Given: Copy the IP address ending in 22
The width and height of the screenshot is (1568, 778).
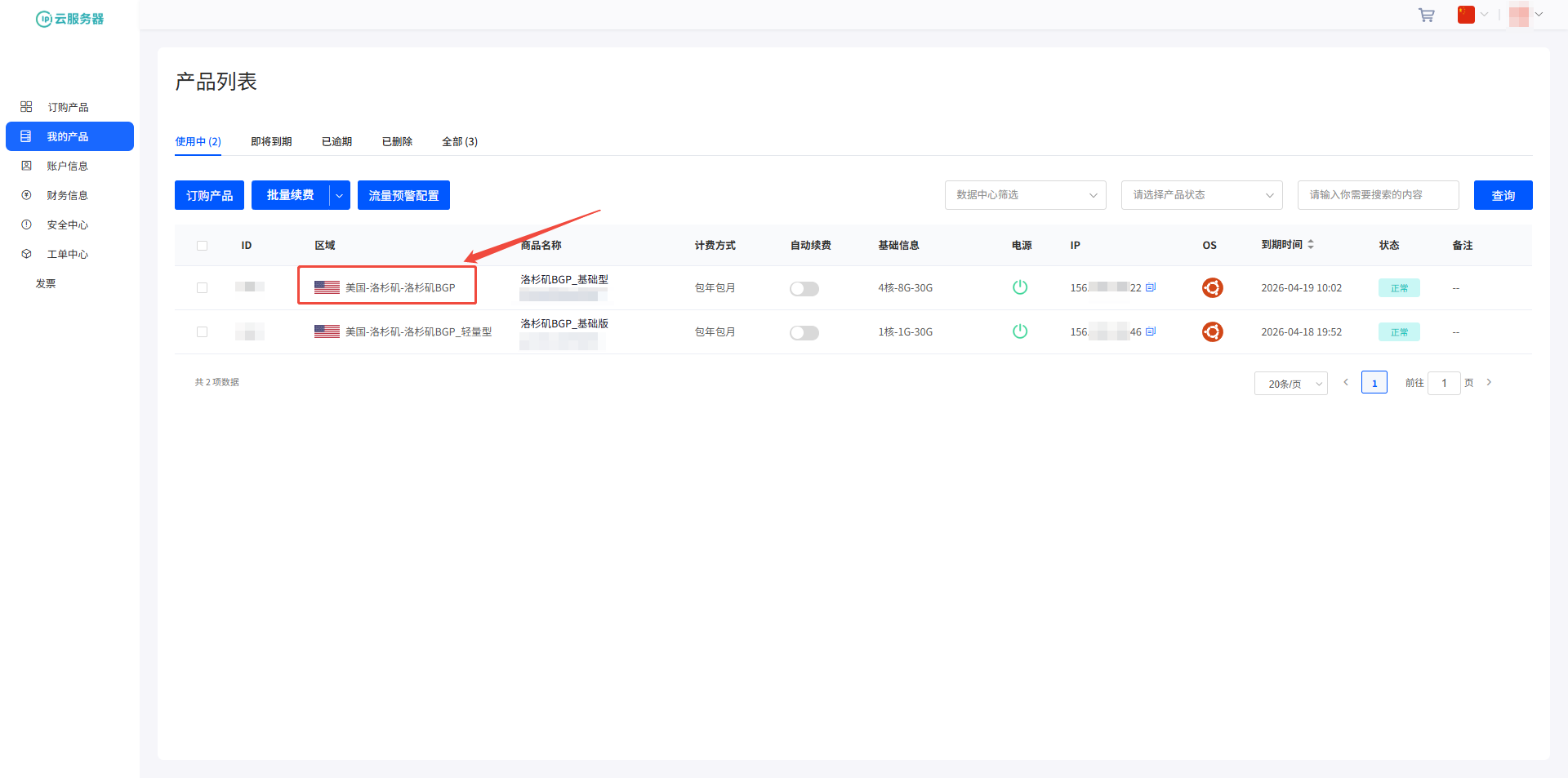Looking at the screenshot, I should 1151,287.
